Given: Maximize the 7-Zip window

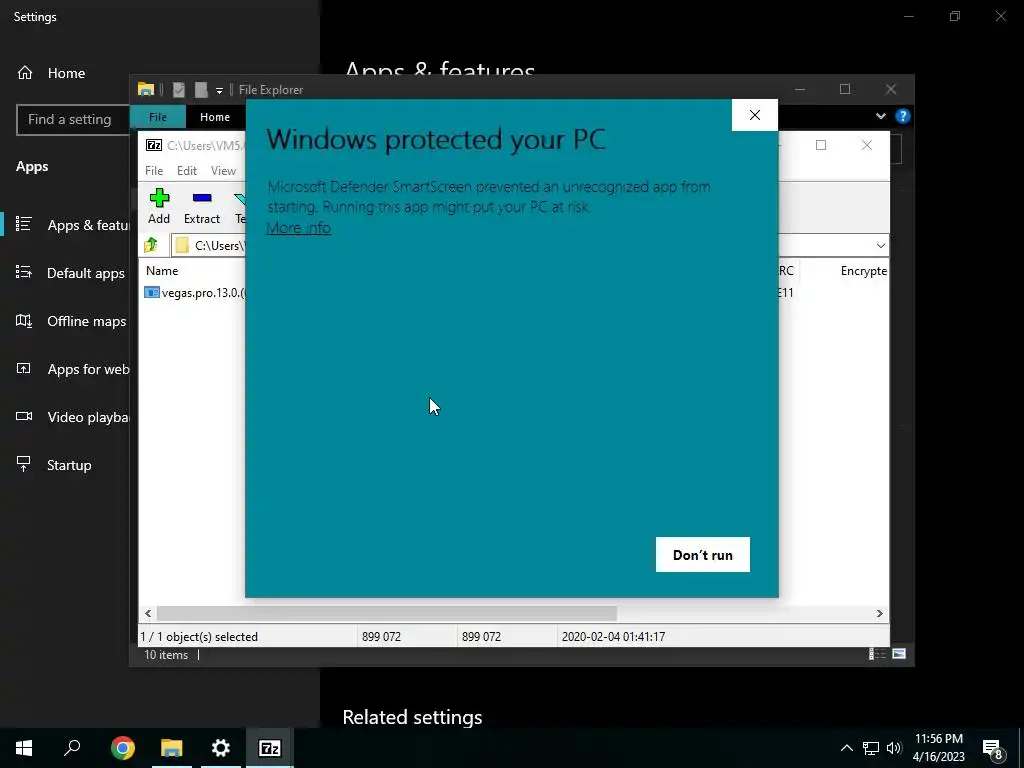Looking at the screenshot, I should coord(821,145).
